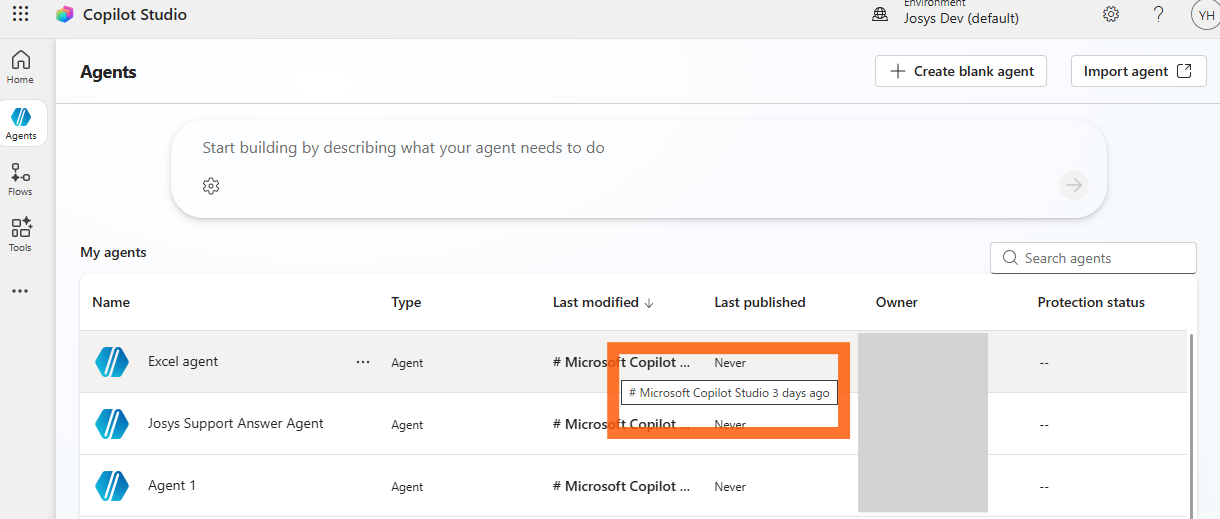
Task: Click Agent type in Excel agent row
Action: coord(407,363)
